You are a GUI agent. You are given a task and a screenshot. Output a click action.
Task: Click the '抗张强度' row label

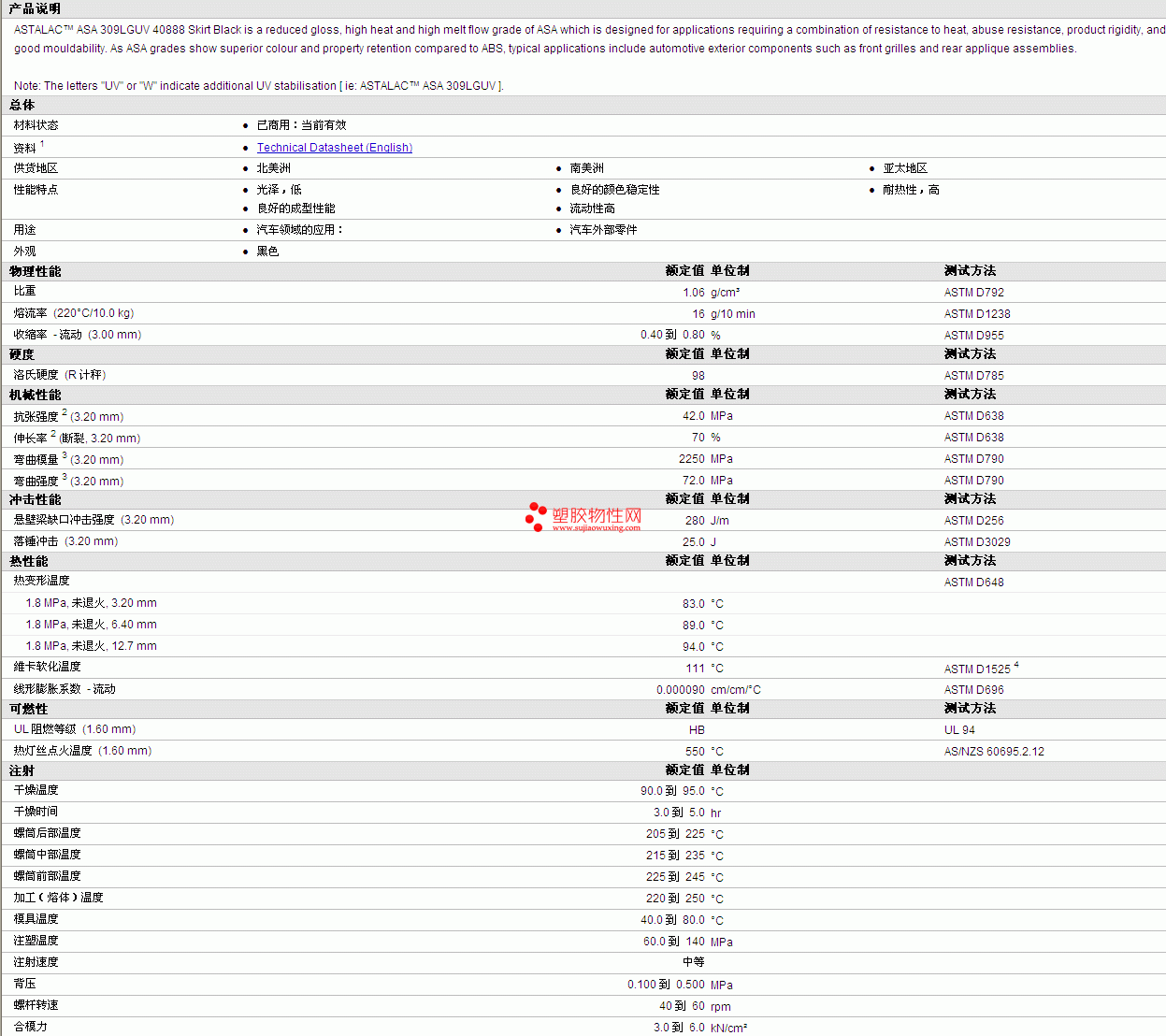pyautogui.click(x=36, y=417)
